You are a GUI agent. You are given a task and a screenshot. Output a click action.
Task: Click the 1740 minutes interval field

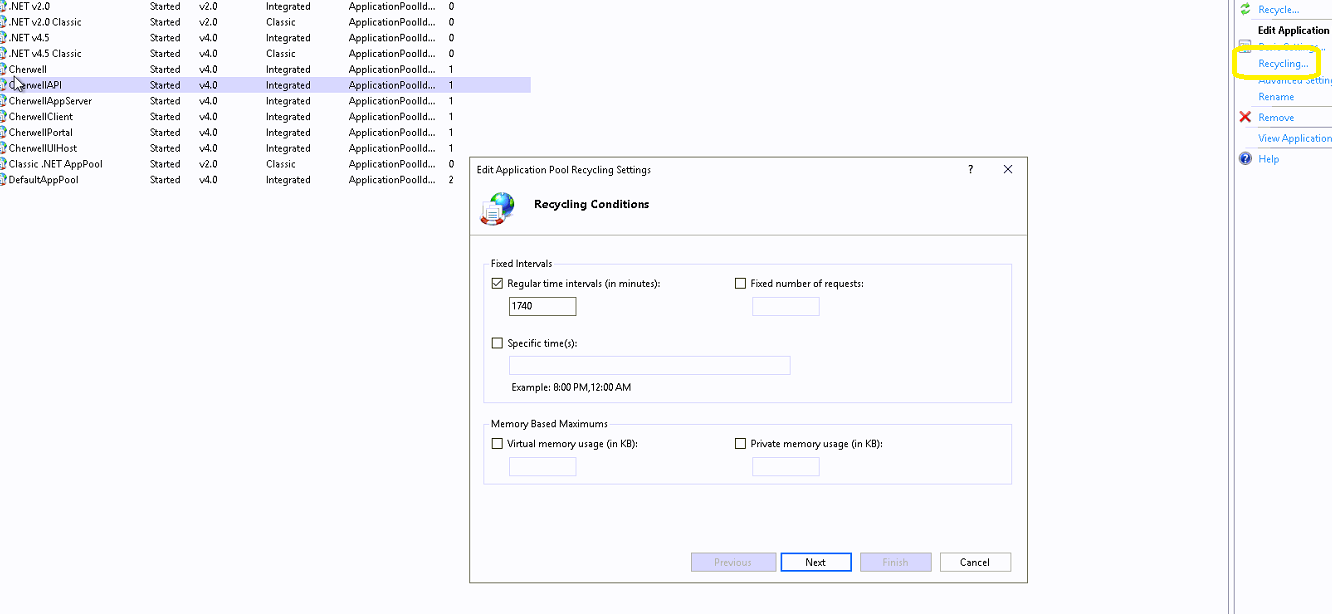tap(542, 306)
